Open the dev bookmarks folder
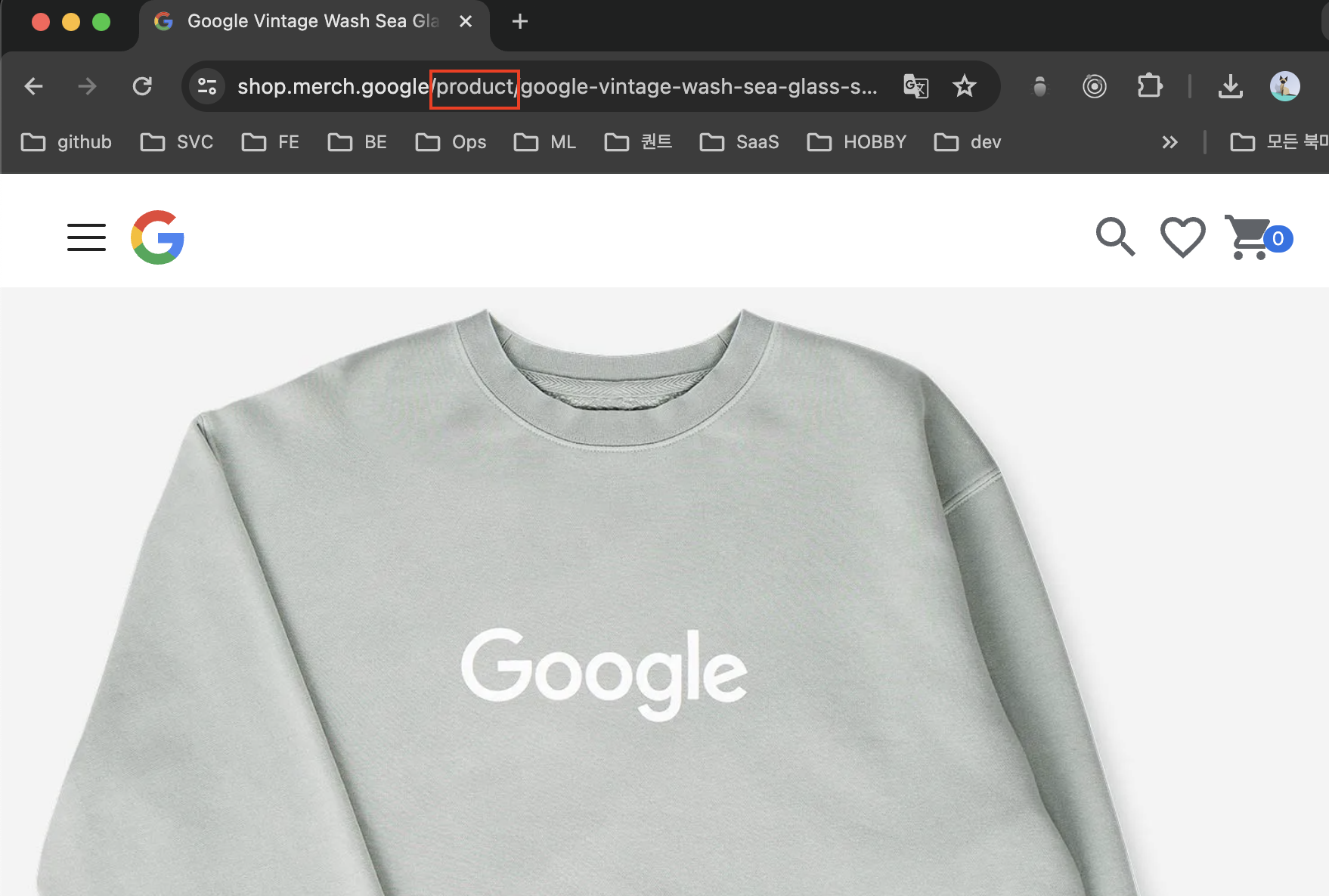 (968, 142)
